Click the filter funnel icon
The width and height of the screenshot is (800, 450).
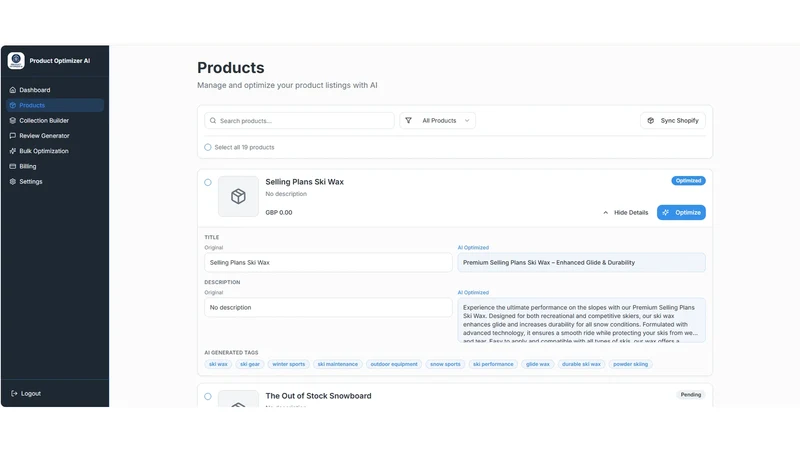pyautogui.click(x=409, y=120)
